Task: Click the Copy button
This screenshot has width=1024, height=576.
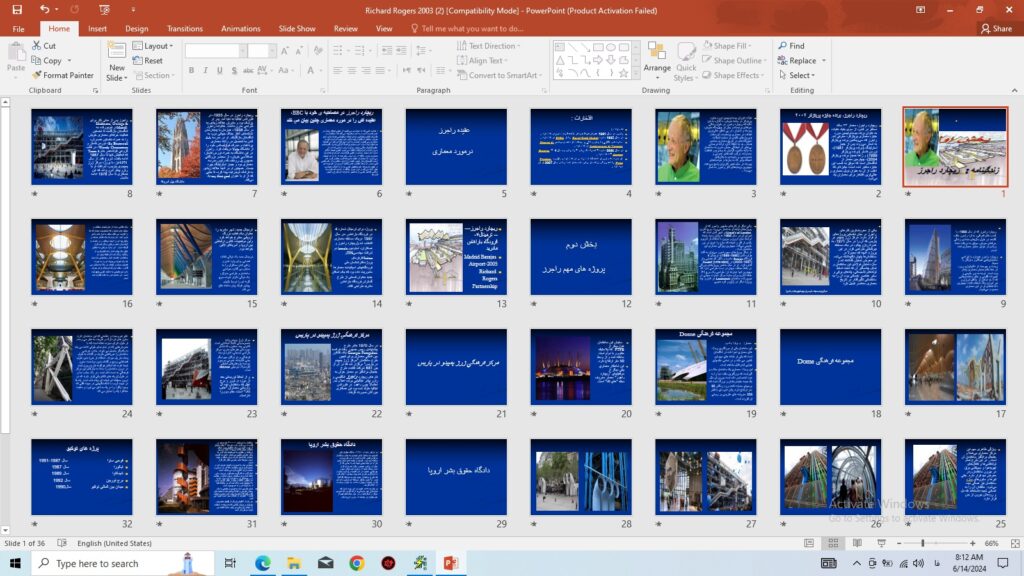Action: 47,60
